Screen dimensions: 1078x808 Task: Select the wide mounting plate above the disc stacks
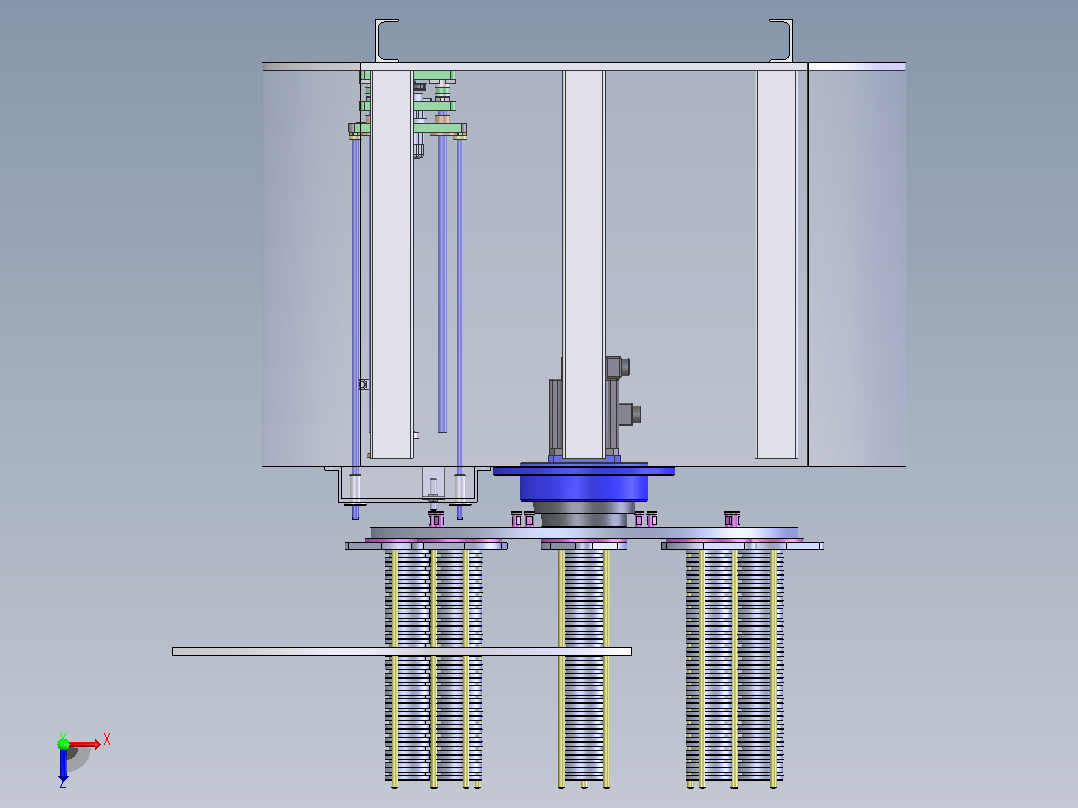click(584, 533)
